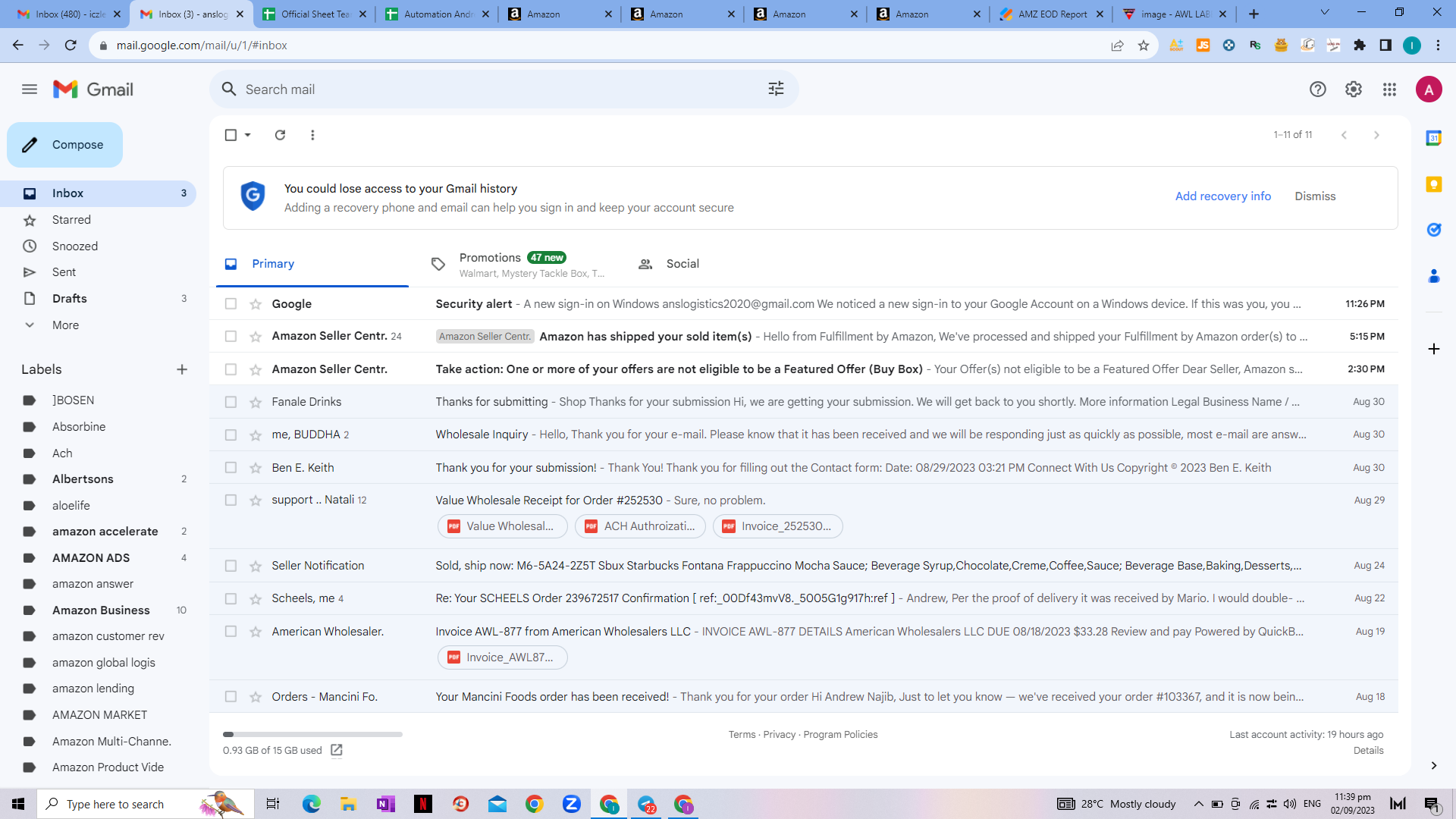
Task: Open the AMZ EOD Report browser tab
Action: [x=1051, y=14]
